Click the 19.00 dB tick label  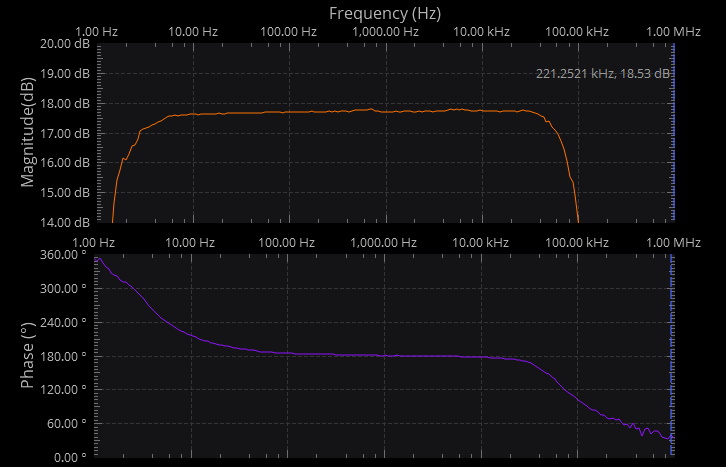(65, 74)
